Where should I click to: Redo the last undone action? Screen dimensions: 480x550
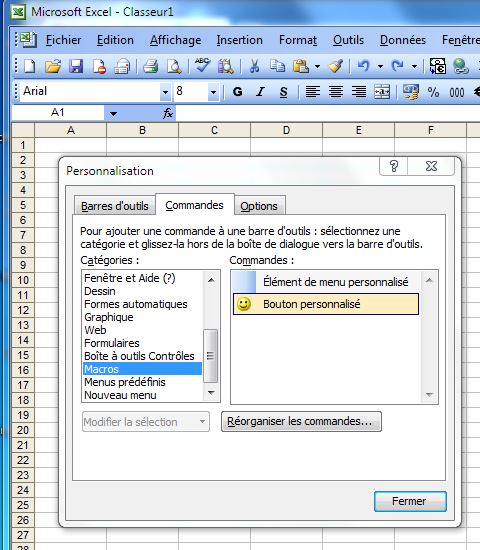pos(398,66)
